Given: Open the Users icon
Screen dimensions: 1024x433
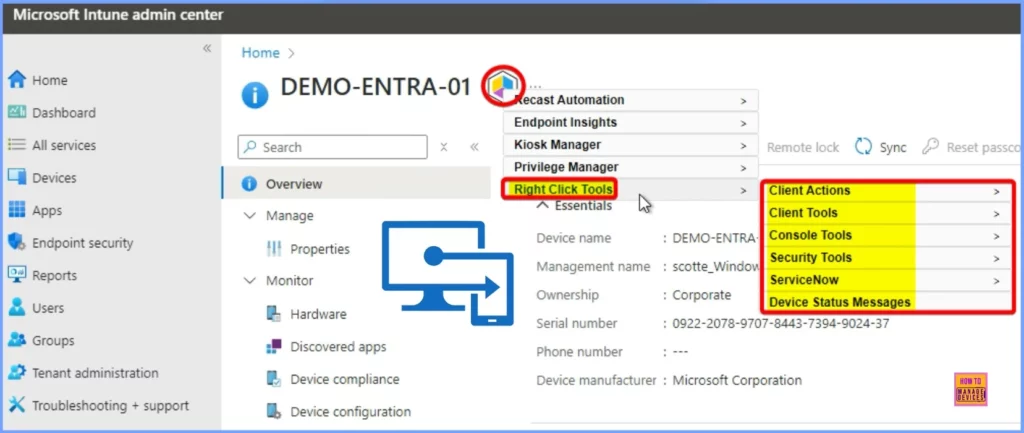Looking at the screenshot, I should point(16,308).
